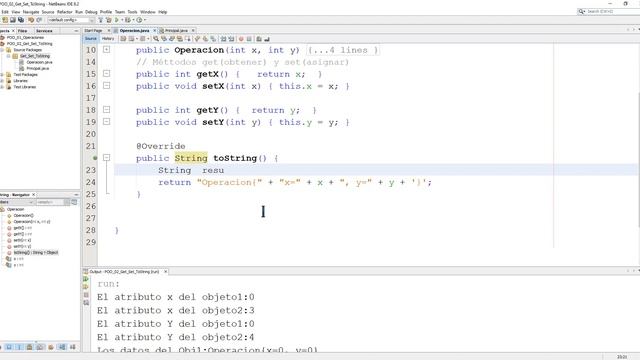Switch to Principal.java editor tab
Image resolution: width=640 pixels, height=360 pixels.
176,31
